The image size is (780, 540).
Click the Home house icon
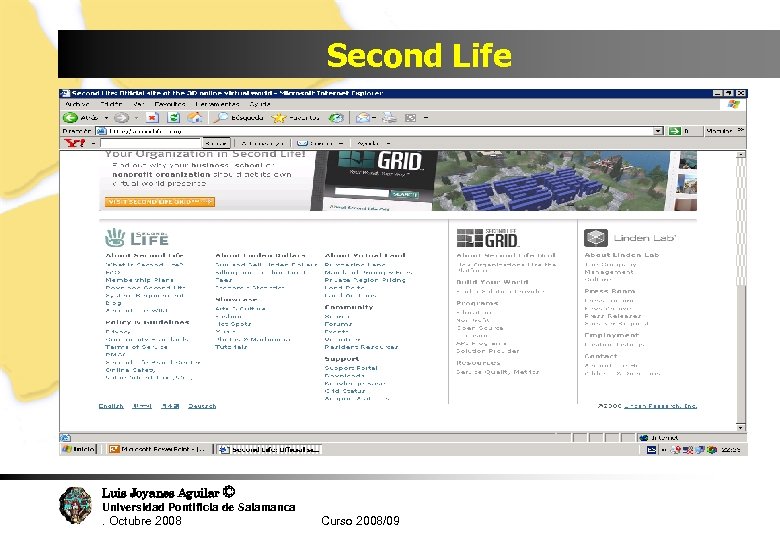point(195,118)
